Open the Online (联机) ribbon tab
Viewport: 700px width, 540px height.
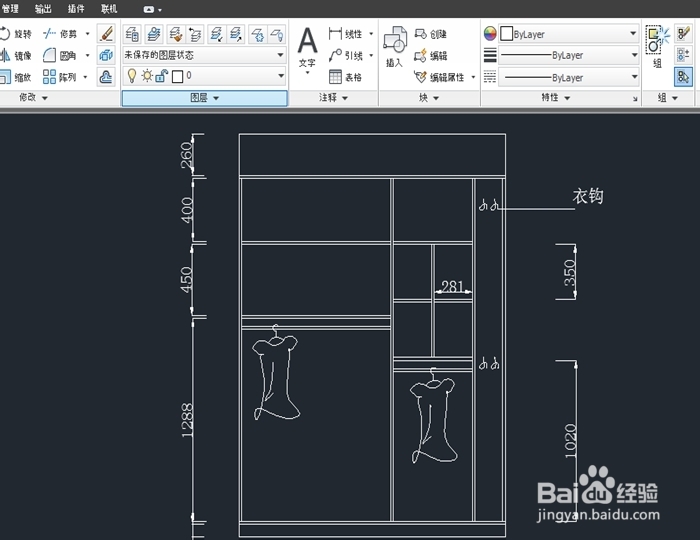[x=109, y=8]
